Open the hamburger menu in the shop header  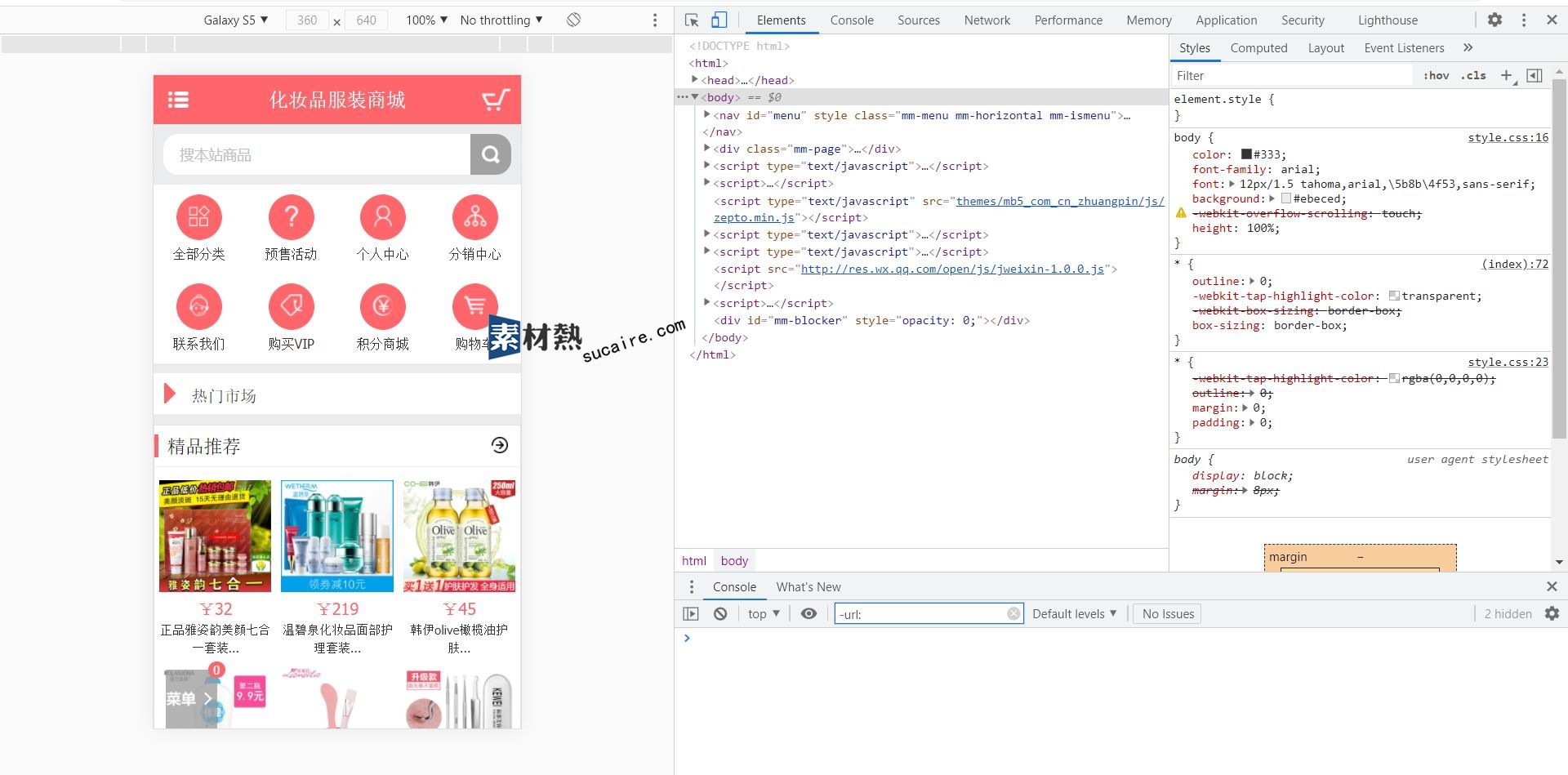pyautogui.click(x=178, y=100)
